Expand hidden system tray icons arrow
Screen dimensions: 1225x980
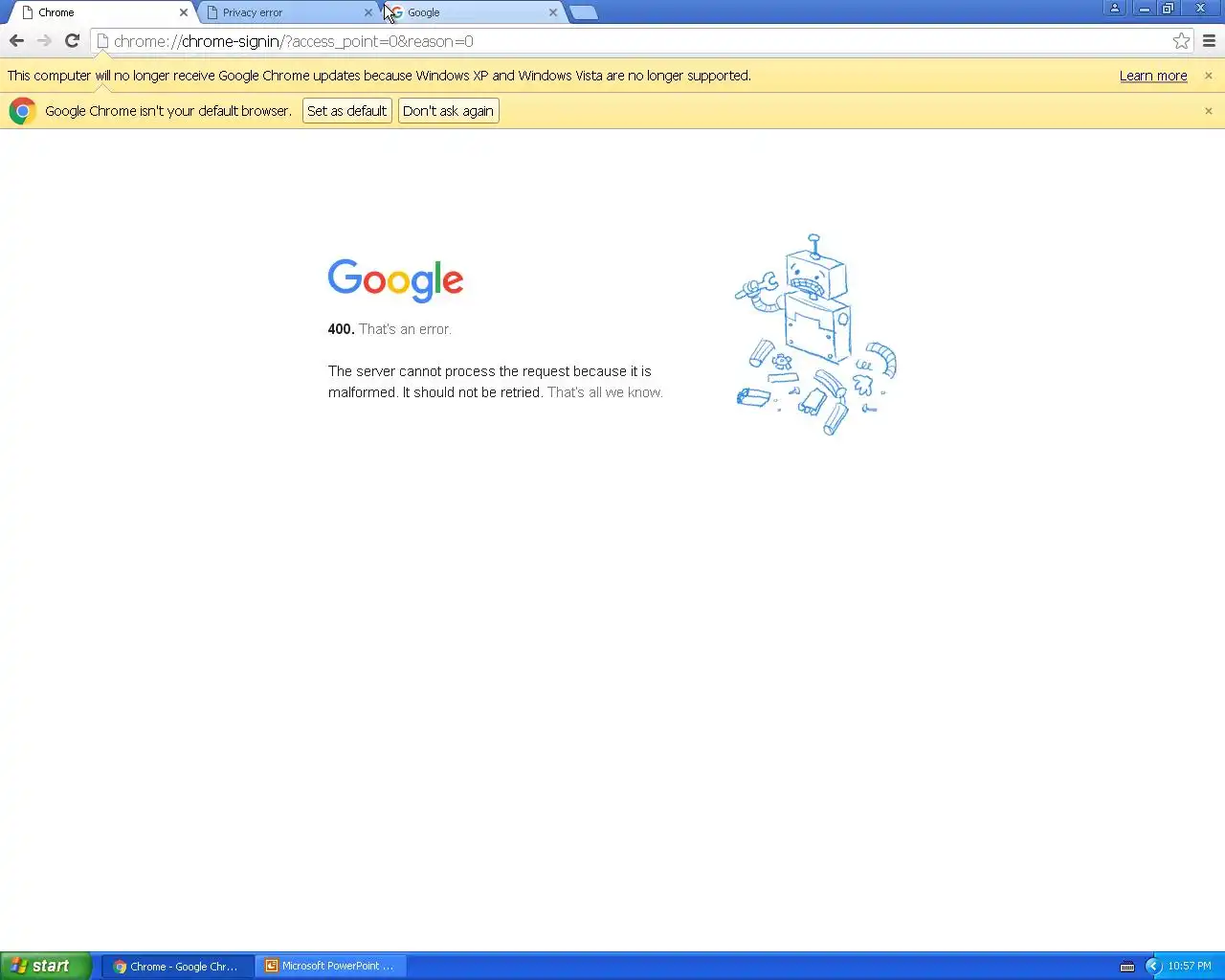click(1153, 967)
